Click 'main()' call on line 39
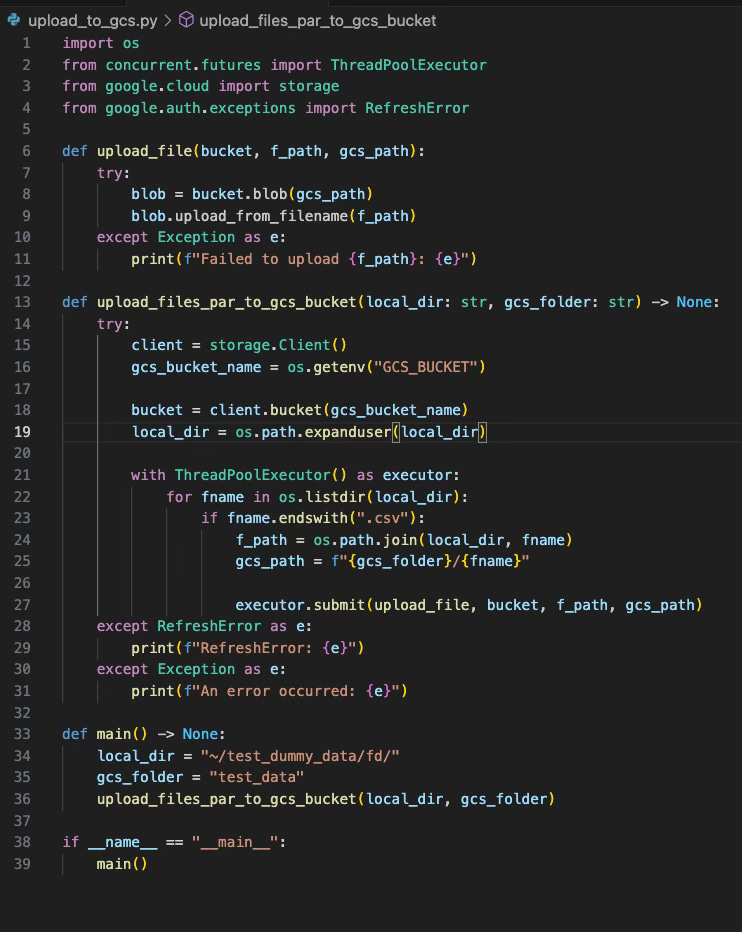This screenshot has width=742, height=932. tap(122, 864)
